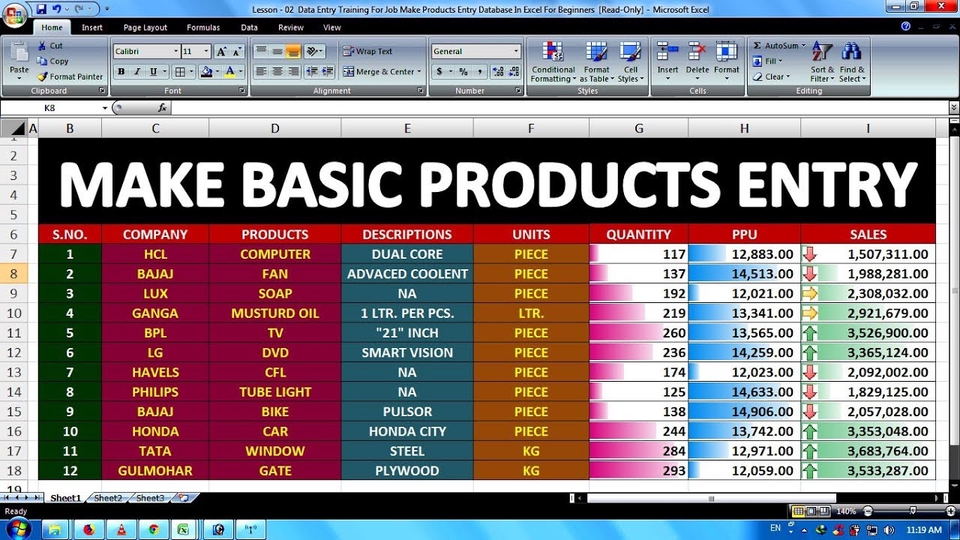Open the Fill Color bucket icon
Viewport: 960px width, 540px height.
206,72
